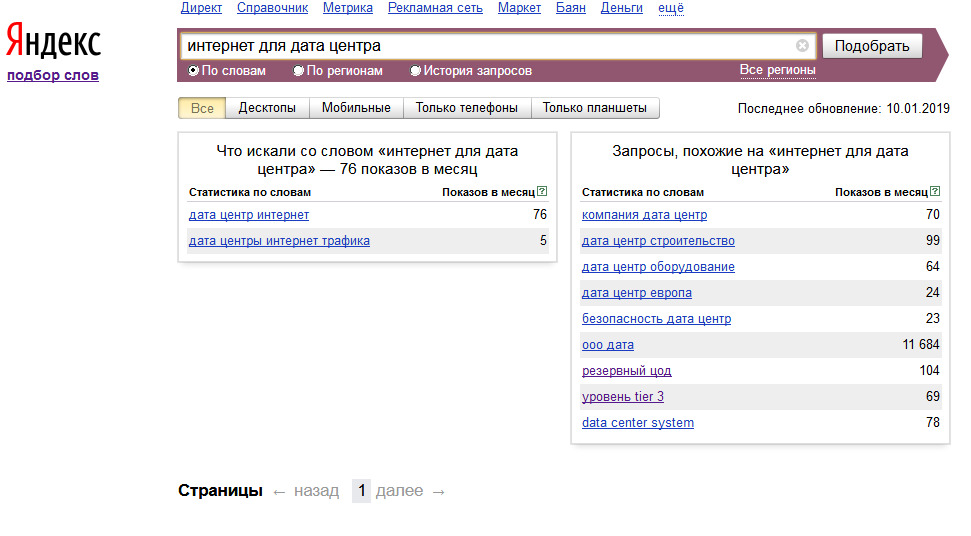
Task: Open the 'Баян' link
Action: [570, 8]
